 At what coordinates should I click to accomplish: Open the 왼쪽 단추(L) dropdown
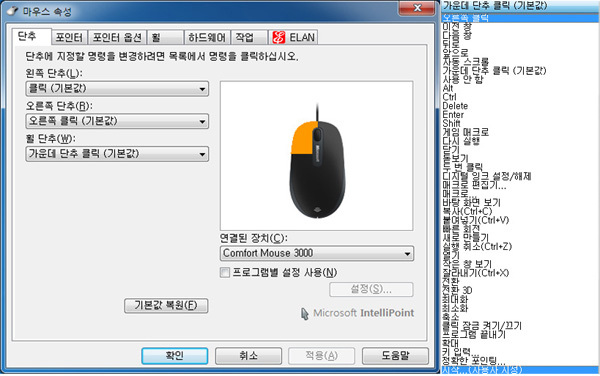(x=117, y=88)
